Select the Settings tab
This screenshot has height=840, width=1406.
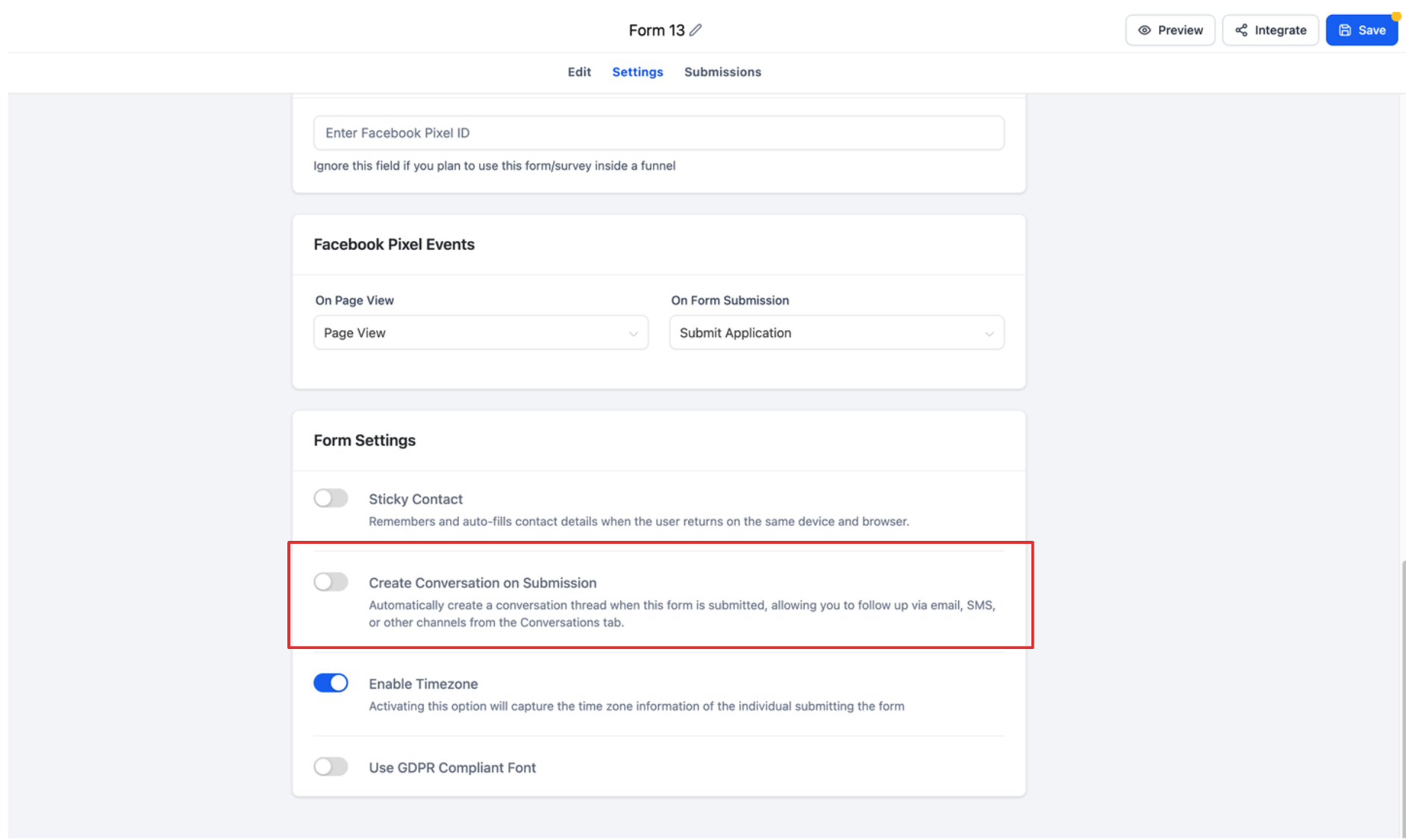[637, 72]
